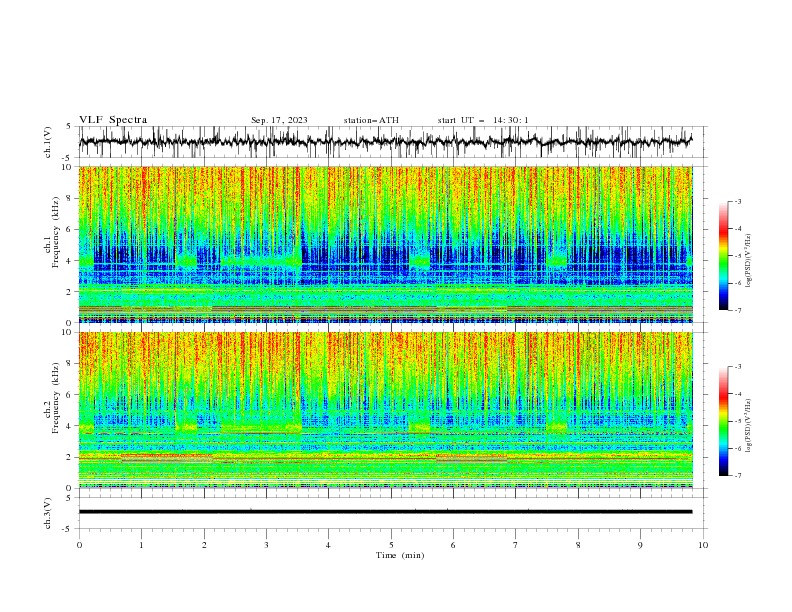Image resolution: width=792 pixels, height=612 pixels.
Task: Click the "ch.3(V)" axis label
Action: pyautogui.click(x=48, y=513)
